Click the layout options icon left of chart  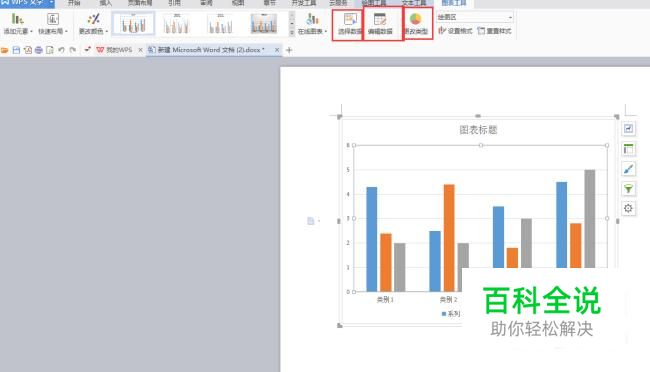coord(311,221)
